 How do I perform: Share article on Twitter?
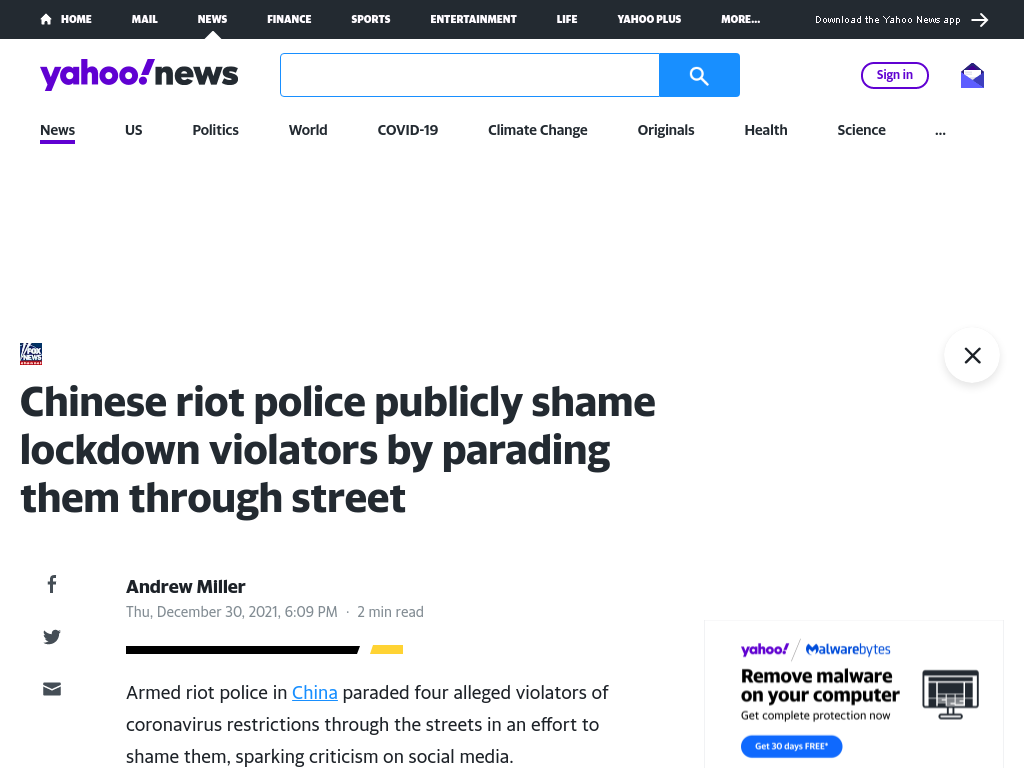point(52,637)
